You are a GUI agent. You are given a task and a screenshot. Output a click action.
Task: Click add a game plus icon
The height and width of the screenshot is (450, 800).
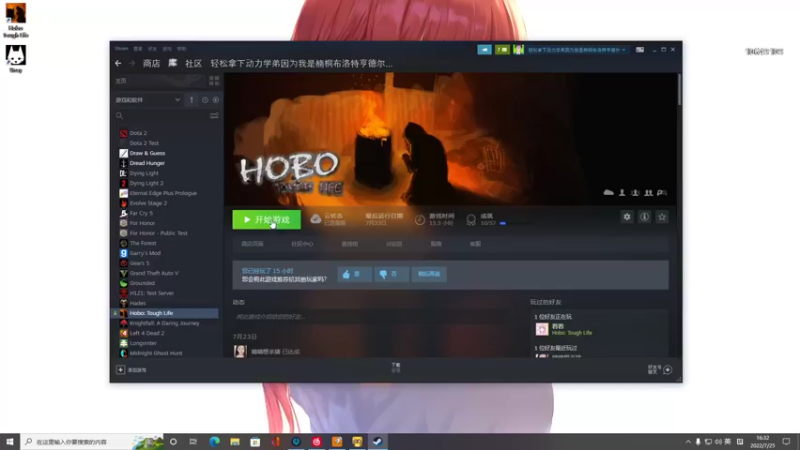pos(120,370)
